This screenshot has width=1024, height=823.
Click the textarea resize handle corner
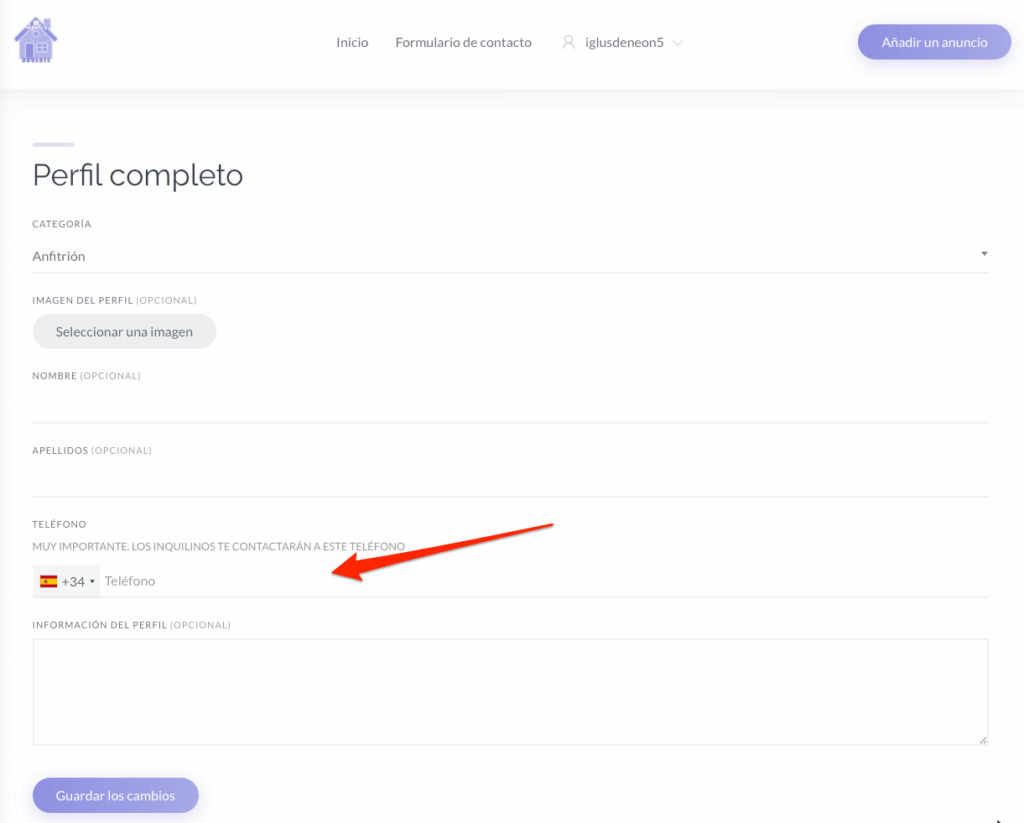tap(983, 740)
